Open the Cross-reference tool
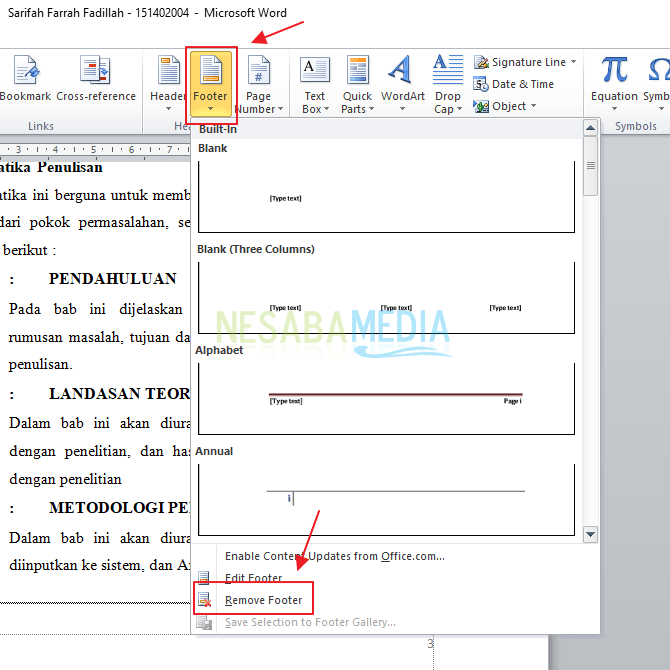 click(96, 79)
